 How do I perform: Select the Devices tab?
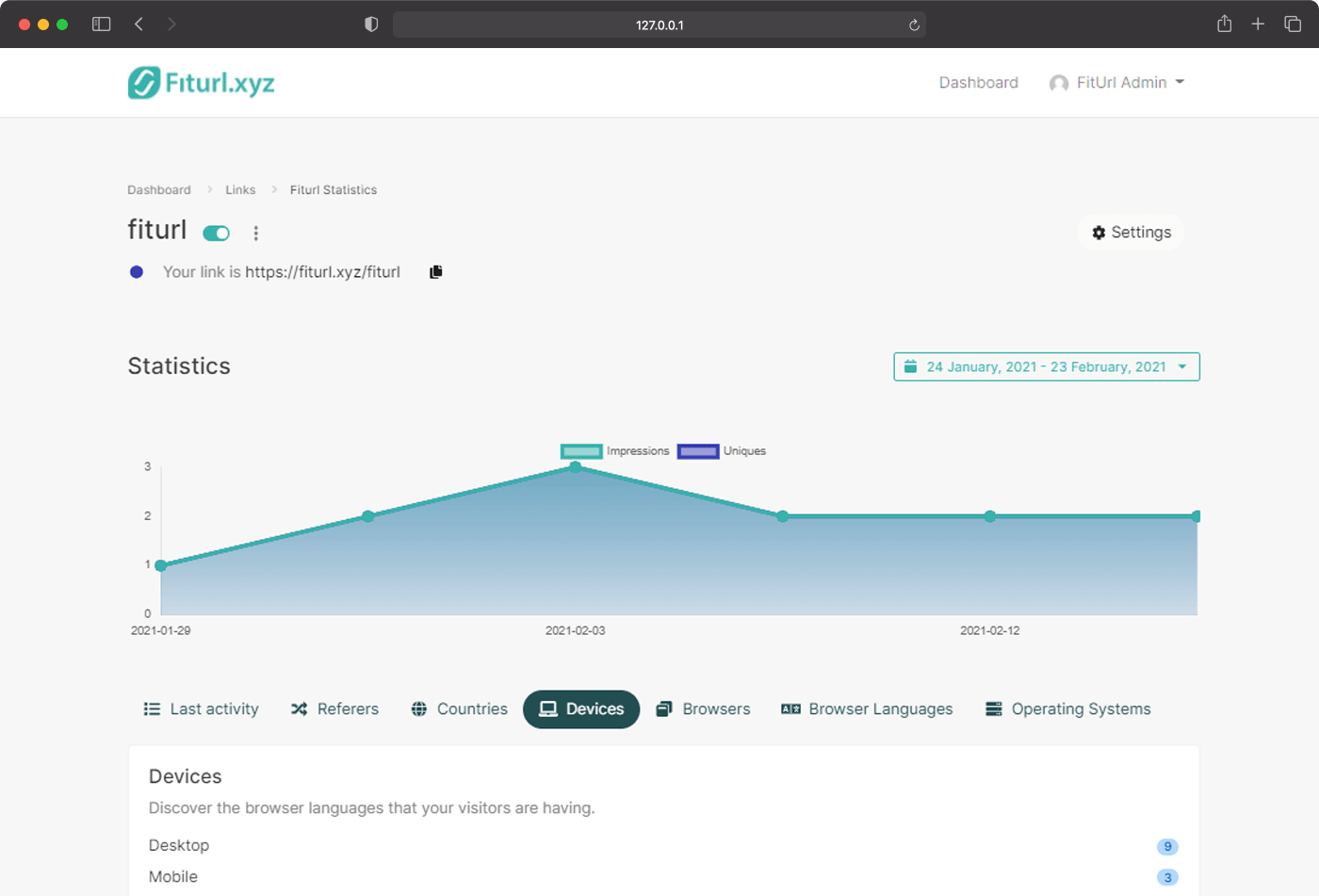(x=581, y=709)
